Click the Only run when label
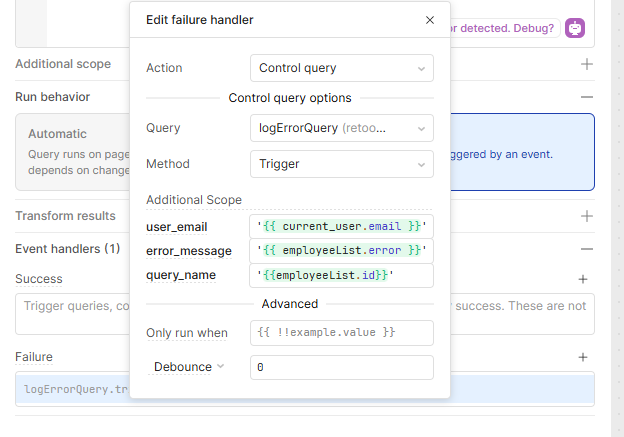 (187, 333)
